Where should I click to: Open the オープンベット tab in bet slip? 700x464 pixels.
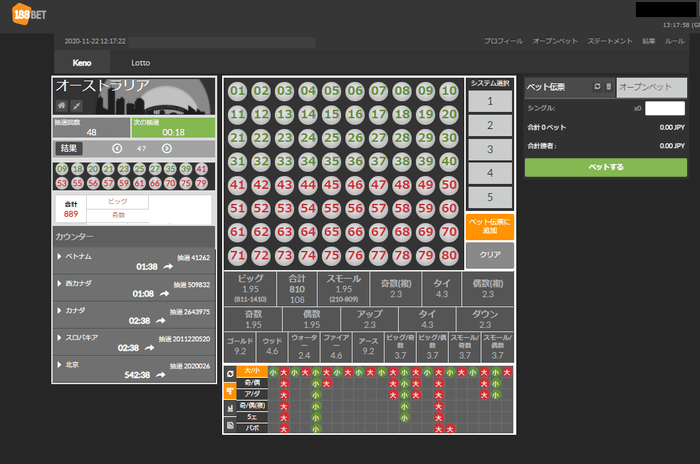[x=651, y=88]
